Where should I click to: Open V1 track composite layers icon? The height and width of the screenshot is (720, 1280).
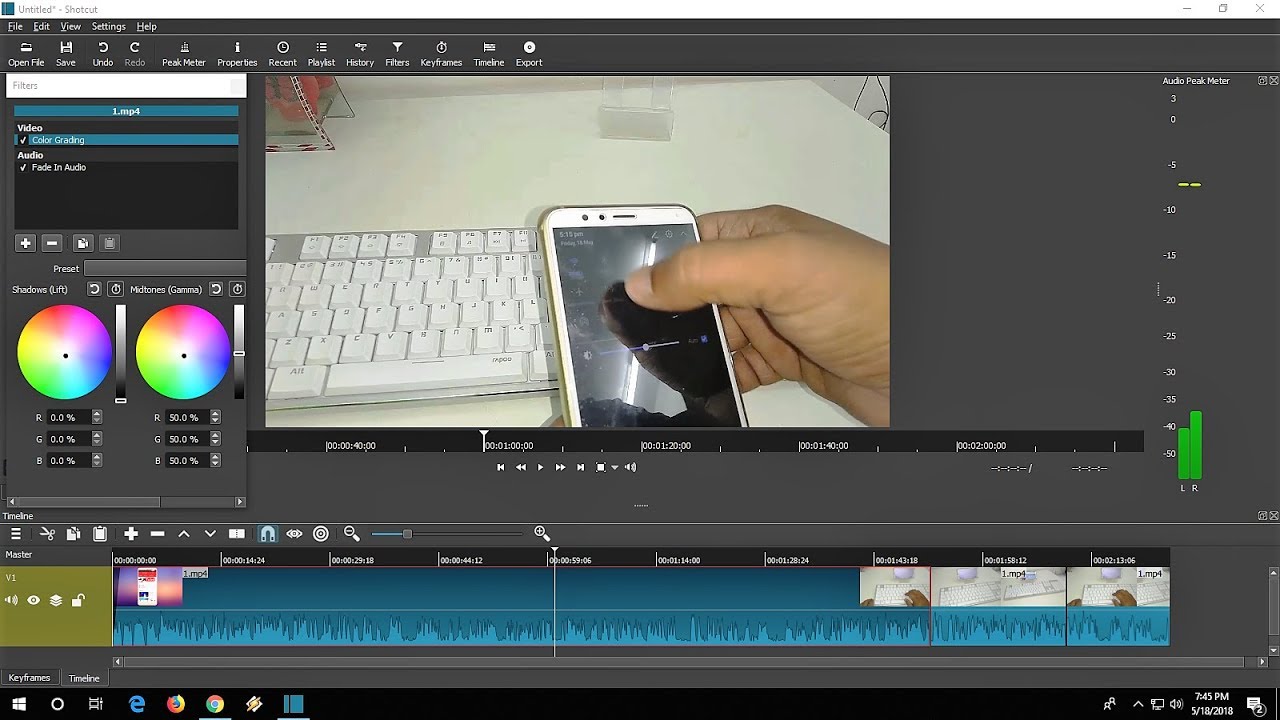(56, 601)
